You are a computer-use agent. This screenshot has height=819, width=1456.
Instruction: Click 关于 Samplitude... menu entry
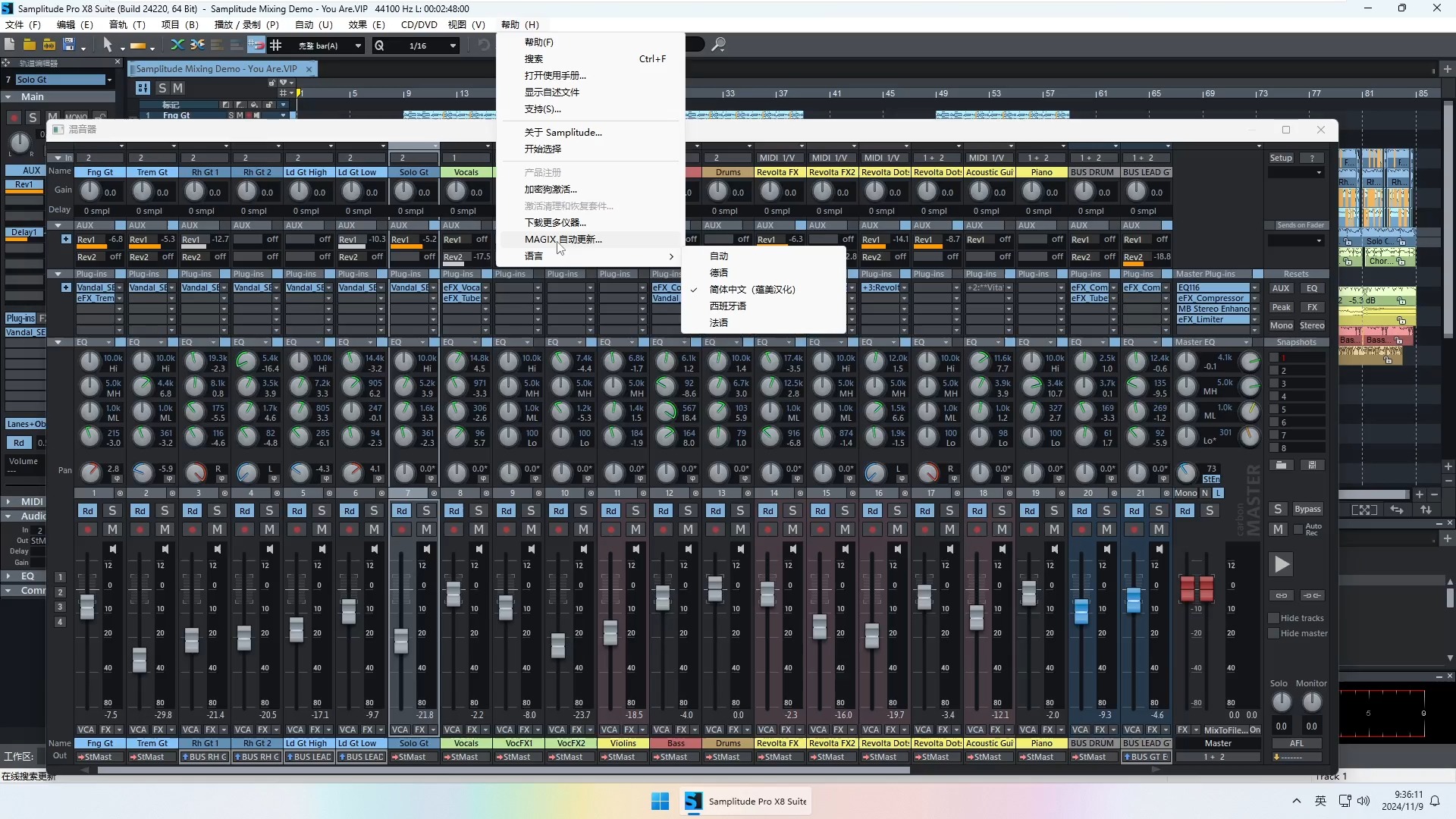[591, 133]
